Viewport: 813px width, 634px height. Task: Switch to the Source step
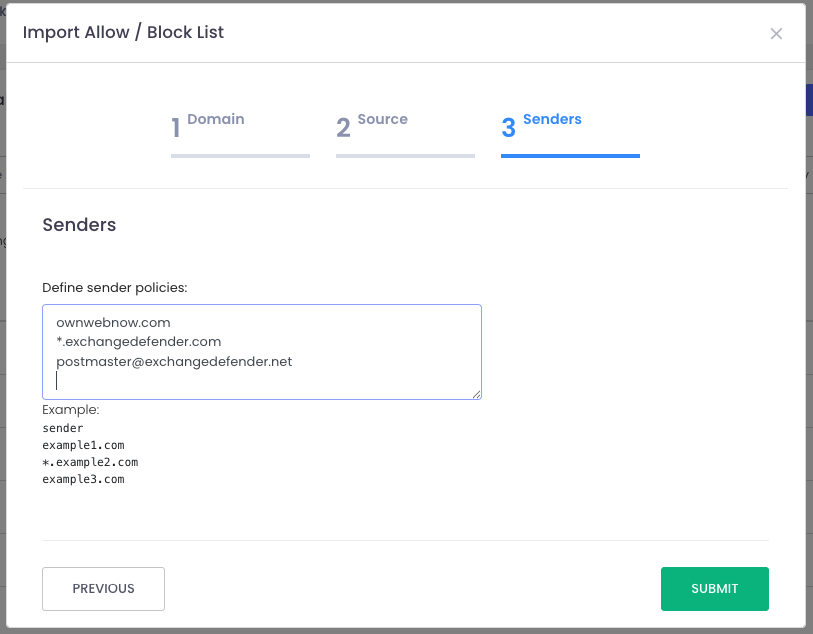click(x=385, y=118)
